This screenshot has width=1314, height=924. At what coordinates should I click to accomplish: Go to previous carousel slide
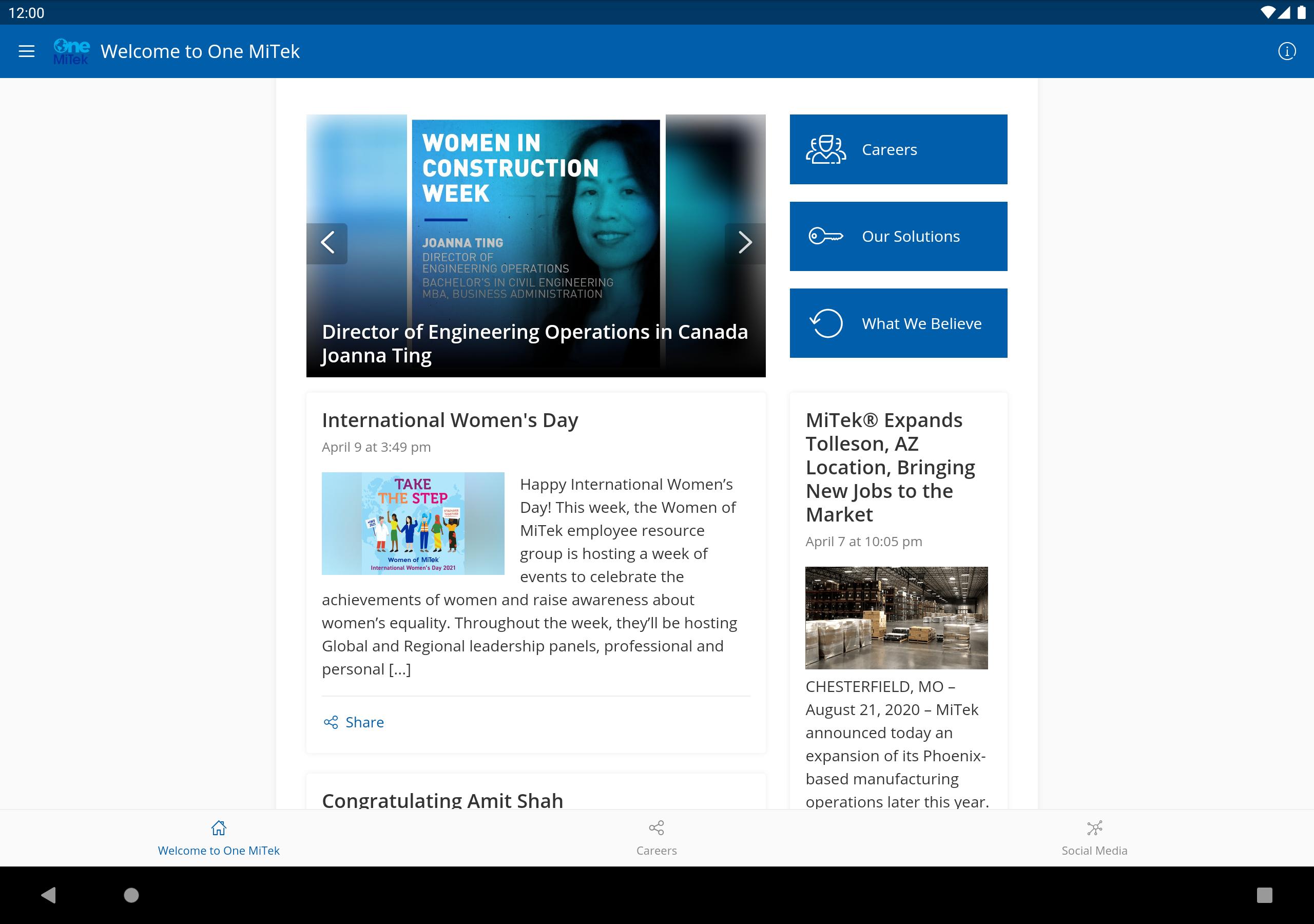327,243
